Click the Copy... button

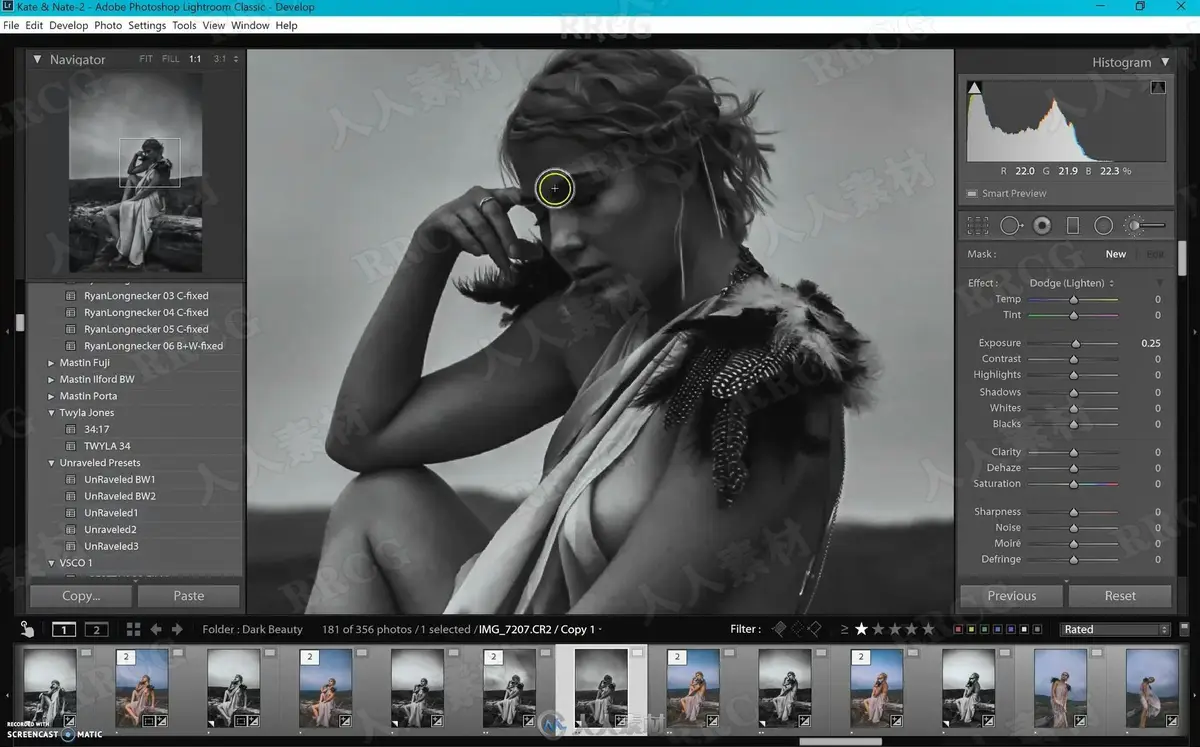pyautogui.click(x=81, y=596)
